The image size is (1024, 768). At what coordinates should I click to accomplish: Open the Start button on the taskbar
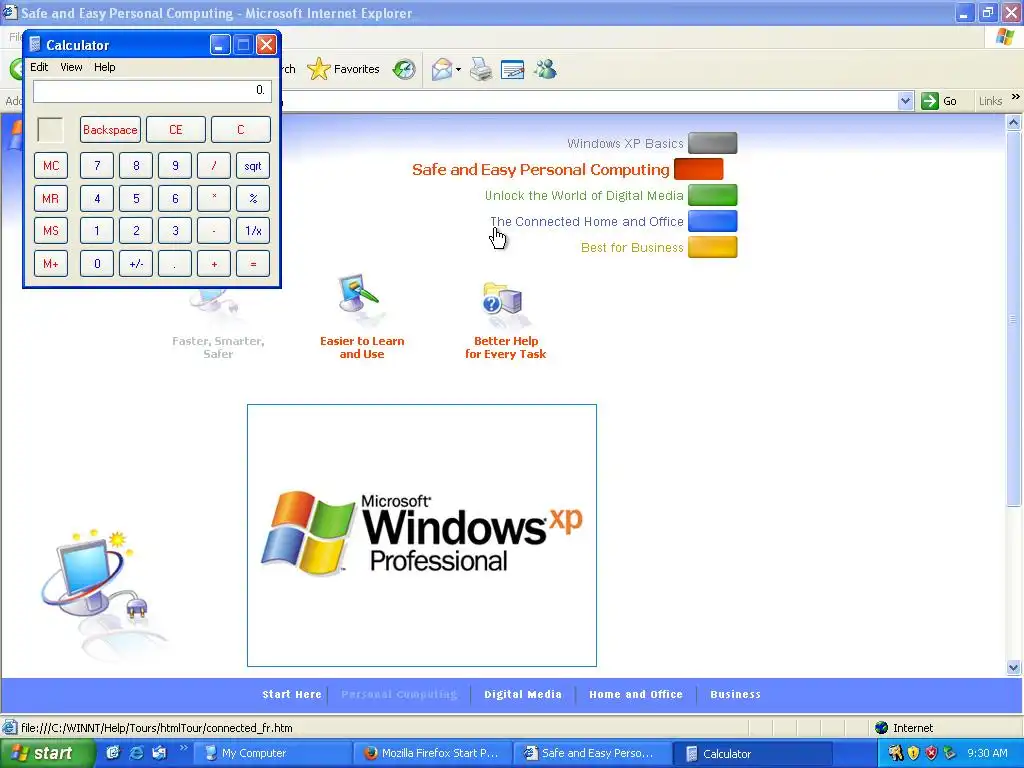click(48, 753)
